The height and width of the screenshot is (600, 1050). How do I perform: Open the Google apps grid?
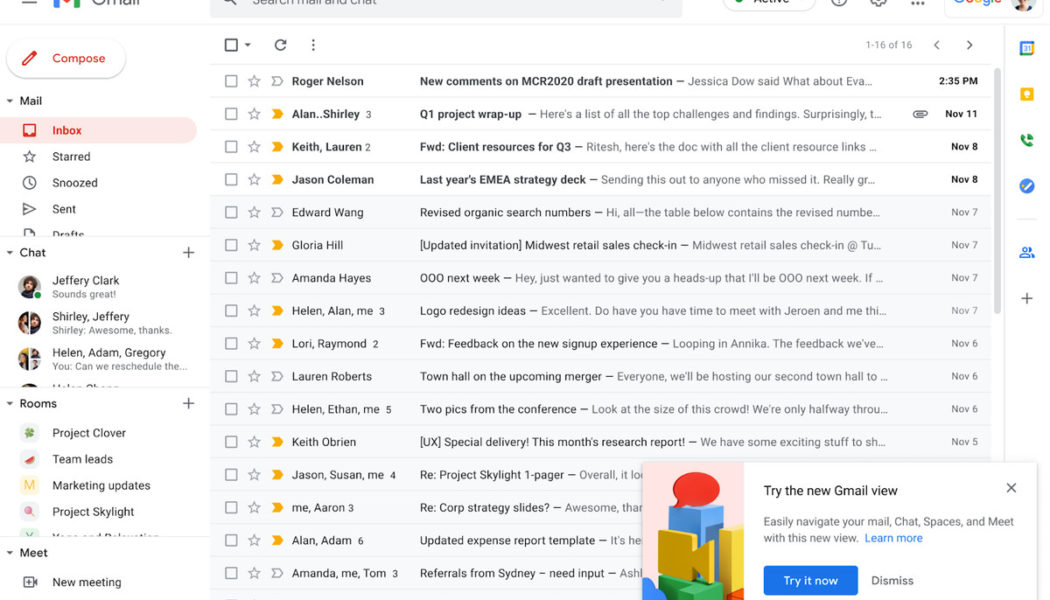(x=918, y=3)
